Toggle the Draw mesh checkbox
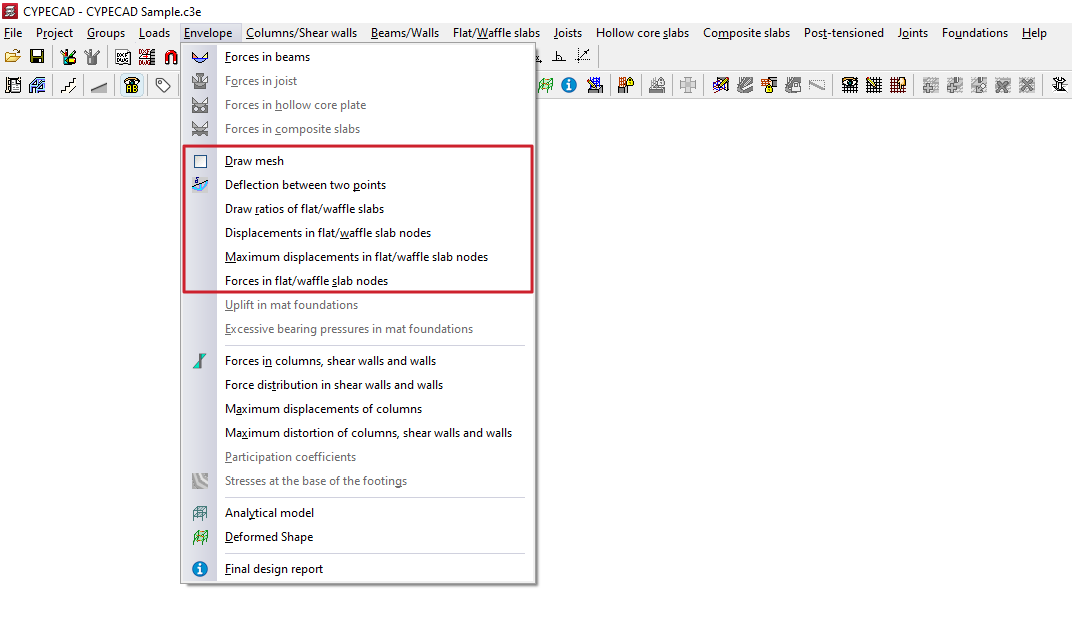The width and height of the screenshot is (1072, 618). [200, 161]
